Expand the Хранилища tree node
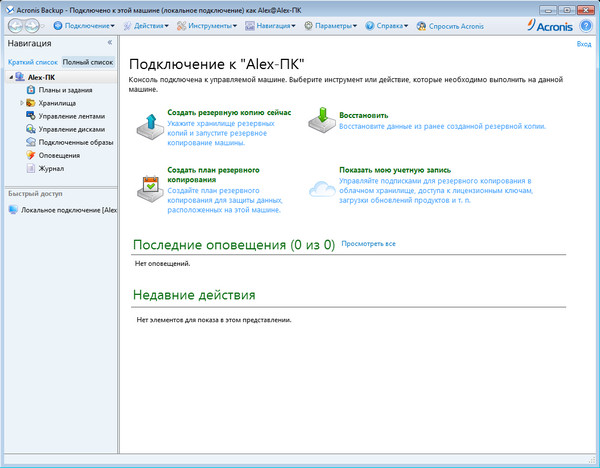Screen dimensions: 600x468 coord(21,103)
